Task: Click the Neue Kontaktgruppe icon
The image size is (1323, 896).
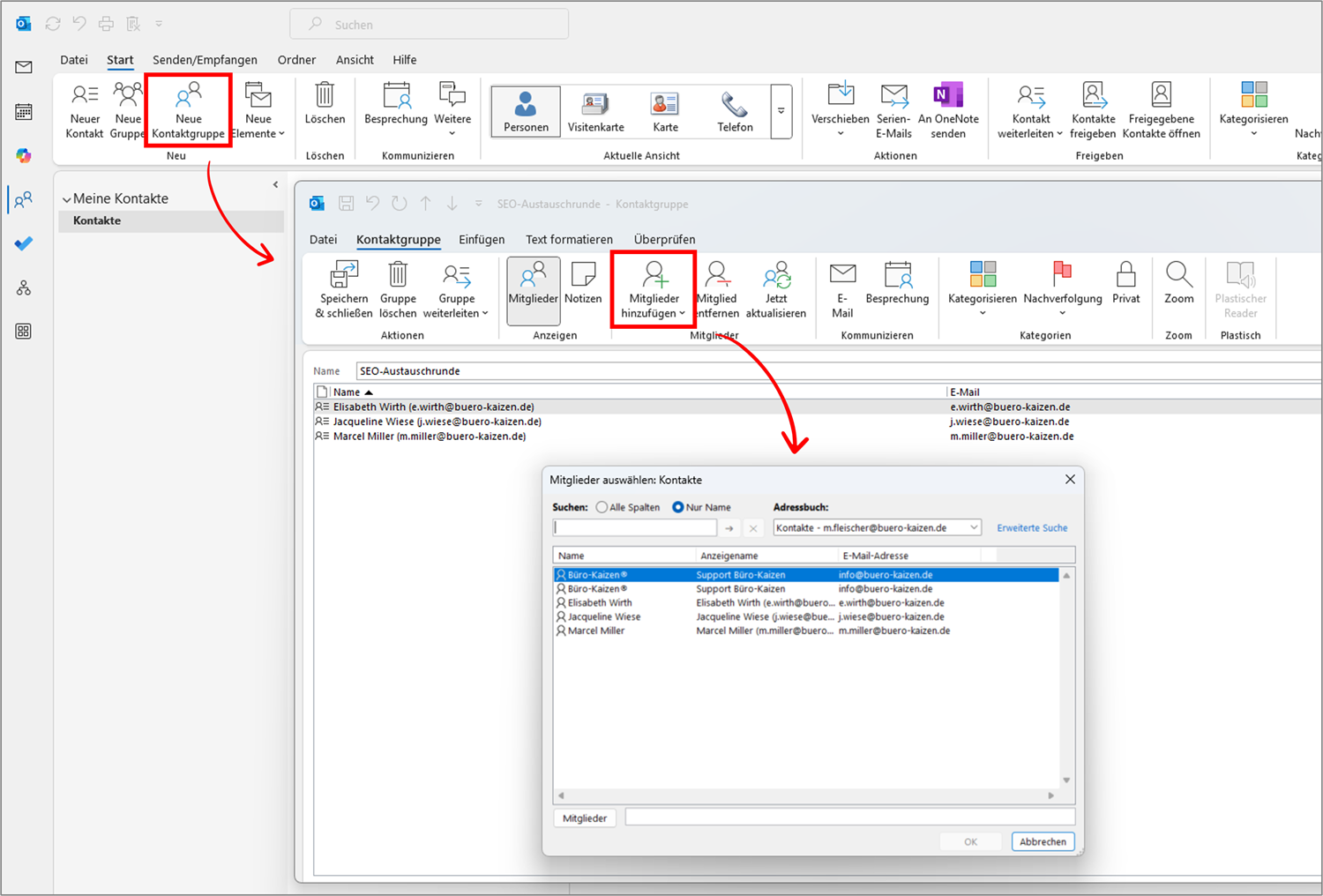Action: 188,95
